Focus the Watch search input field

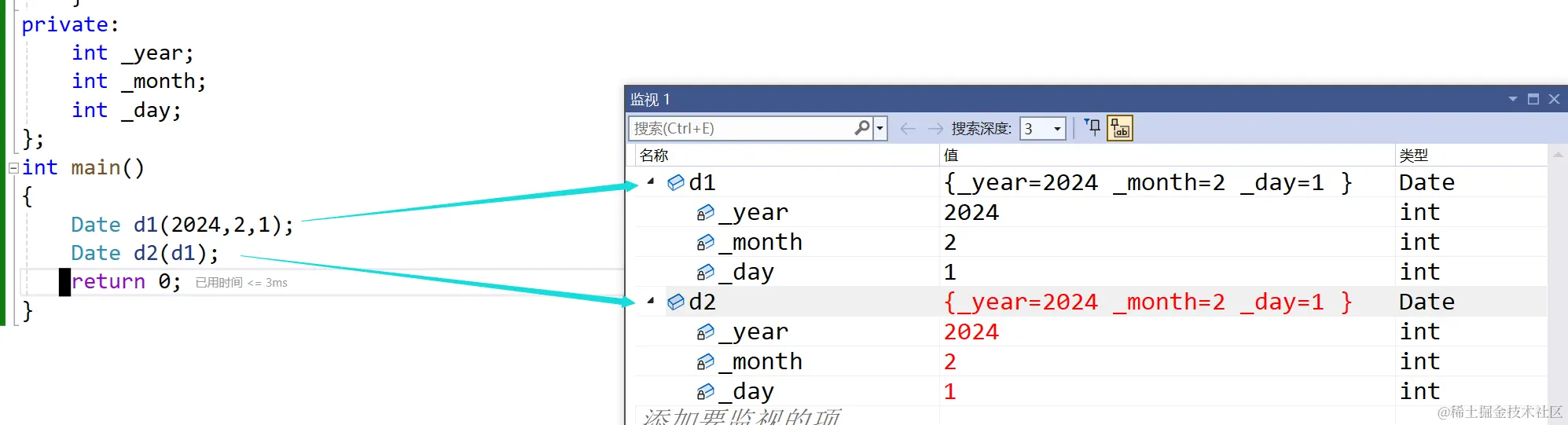[743, 128]
